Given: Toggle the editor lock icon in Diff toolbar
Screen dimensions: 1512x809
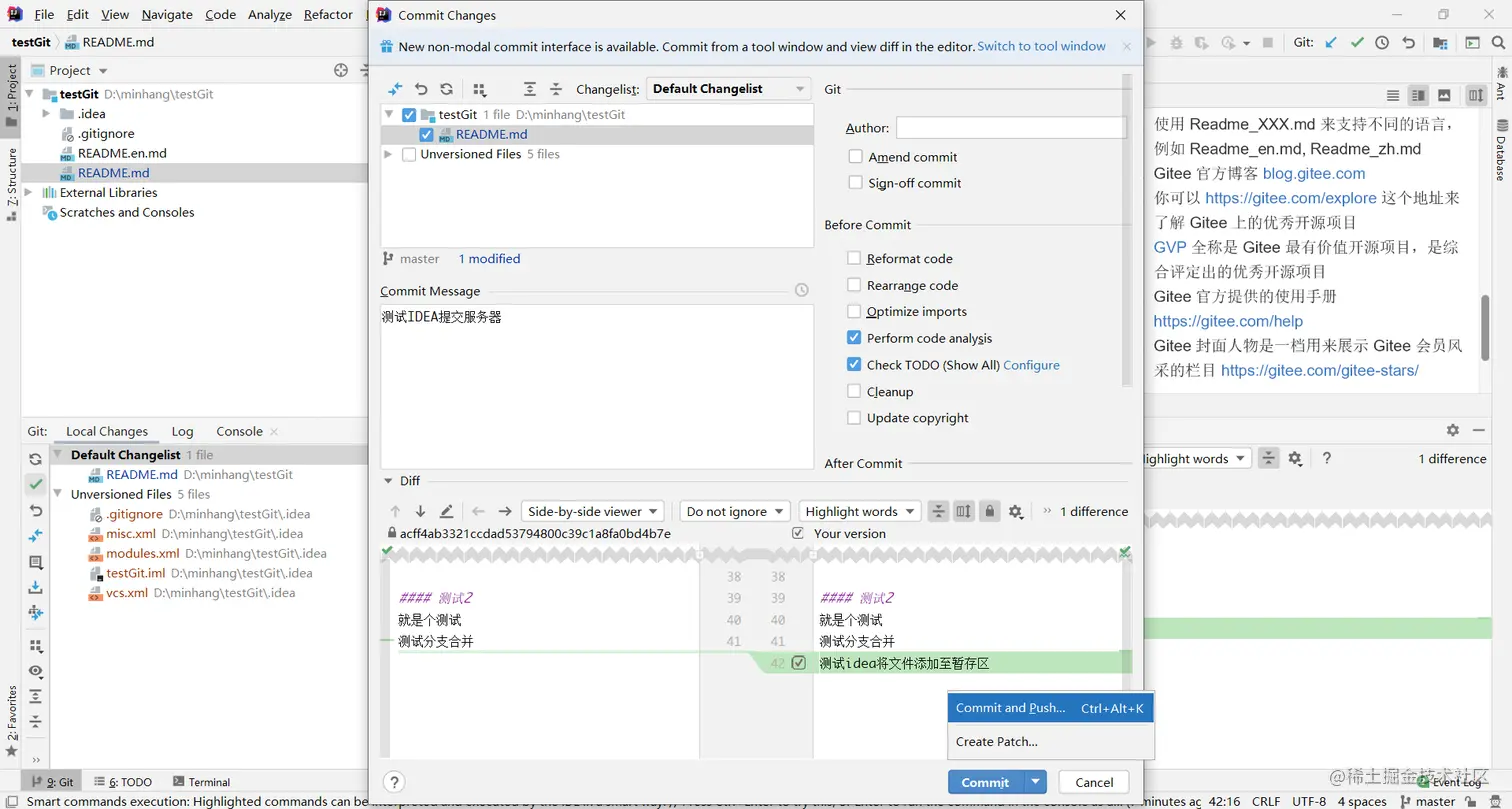Looking at the screenshot, I should [989, 511].
